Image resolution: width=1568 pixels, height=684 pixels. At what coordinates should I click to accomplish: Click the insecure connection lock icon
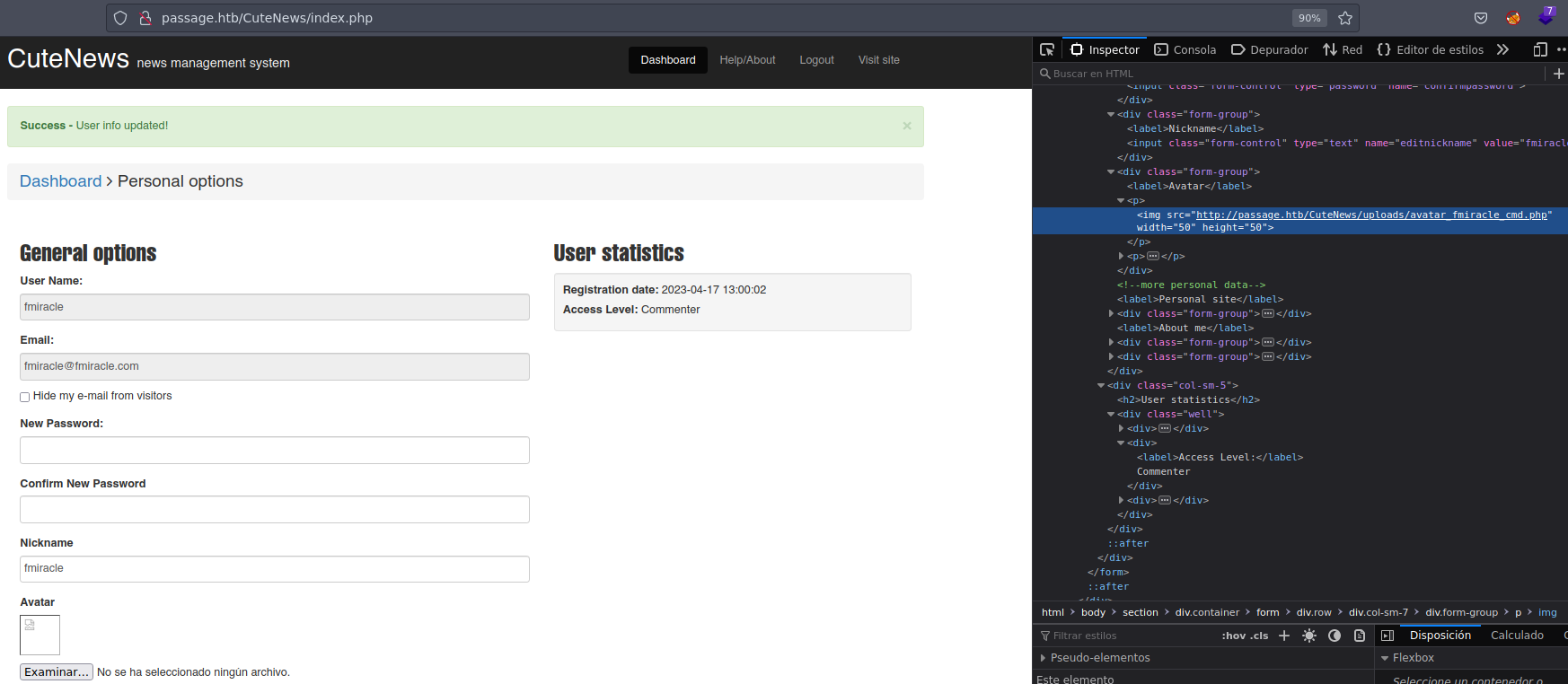click(x=145, y=18)
